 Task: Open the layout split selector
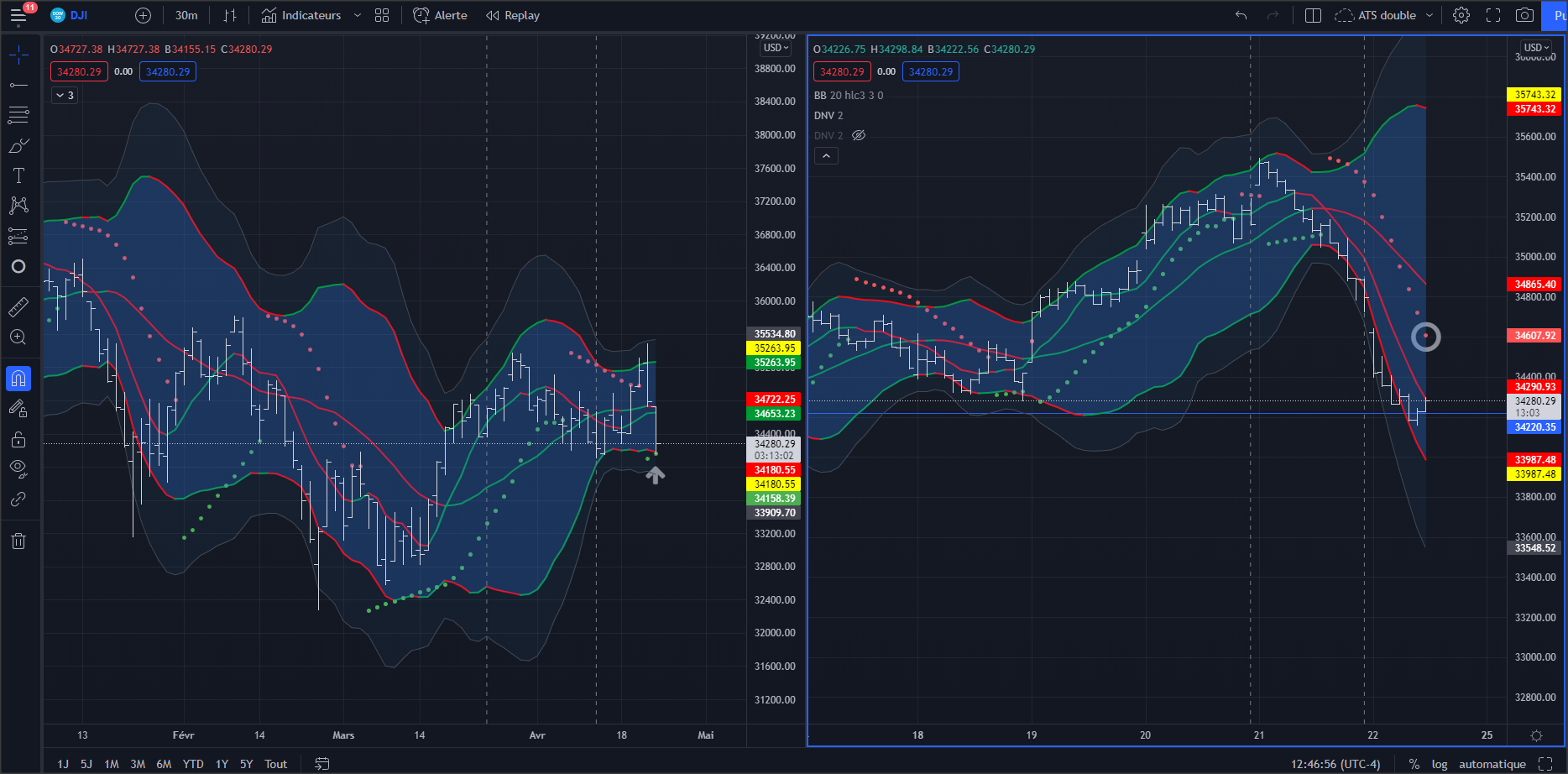coord(1314,15)
